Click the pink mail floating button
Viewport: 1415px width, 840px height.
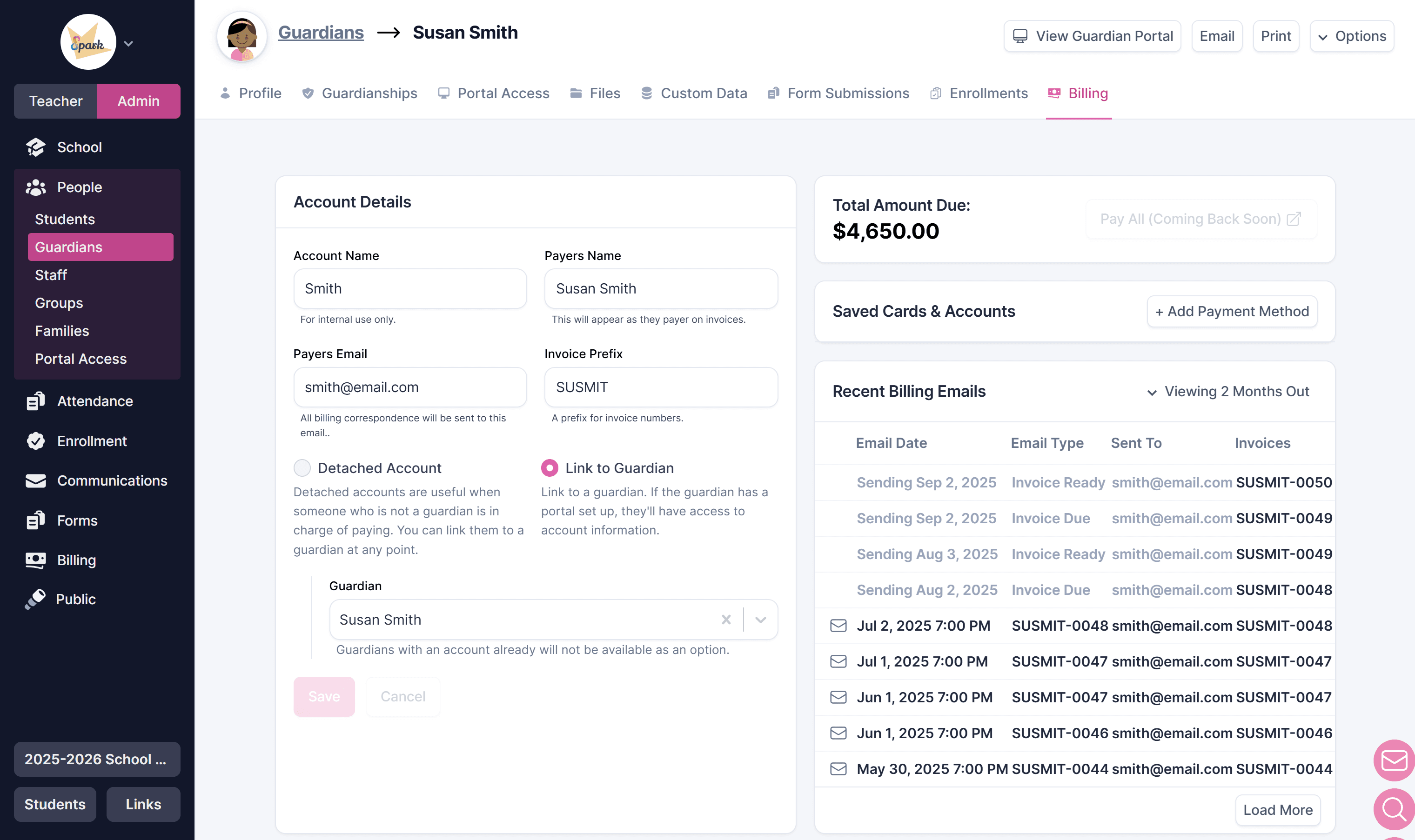[1394, 760]
